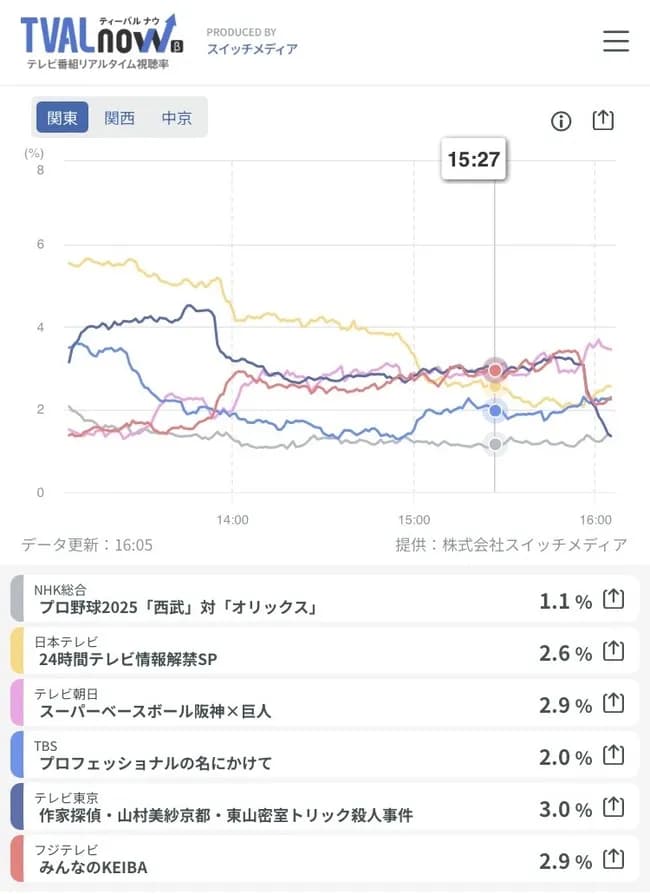650x894 pixels.
Task: Open the hamburger navigation menu
Action: (616, 42)
